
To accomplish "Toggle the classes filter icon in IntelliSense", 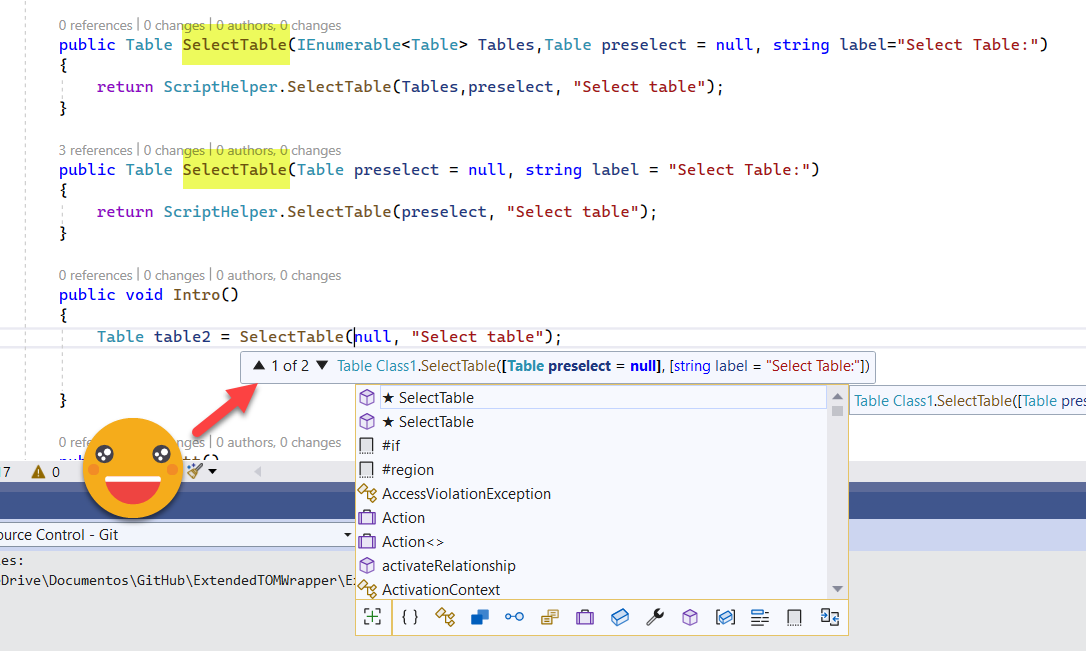I will [445, 617].
